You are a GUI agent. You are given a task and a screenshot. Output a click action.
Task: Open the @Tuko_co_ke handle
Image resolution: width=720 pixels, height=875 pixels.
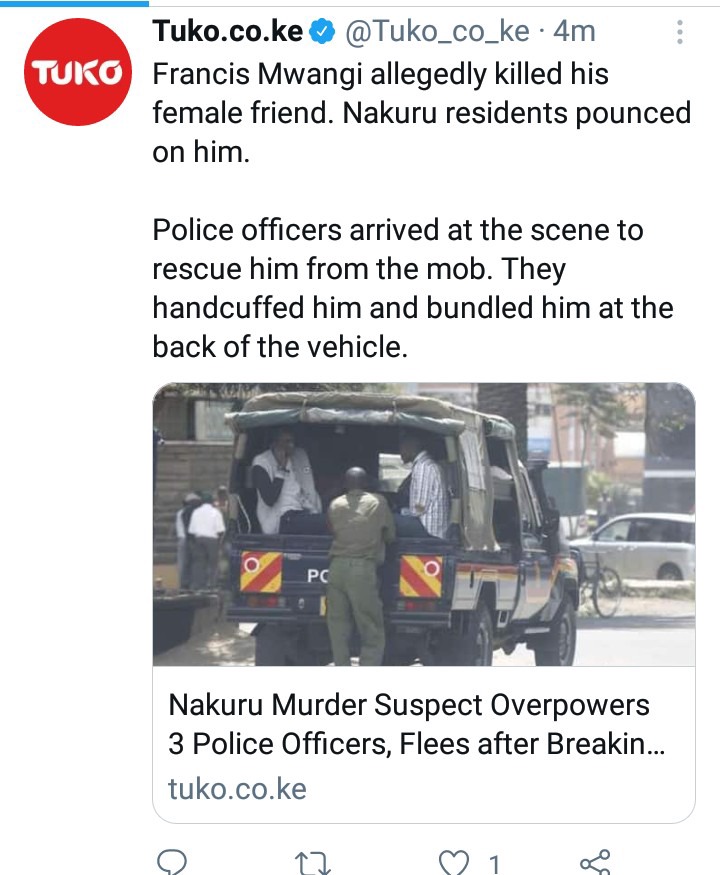point(437,32)
